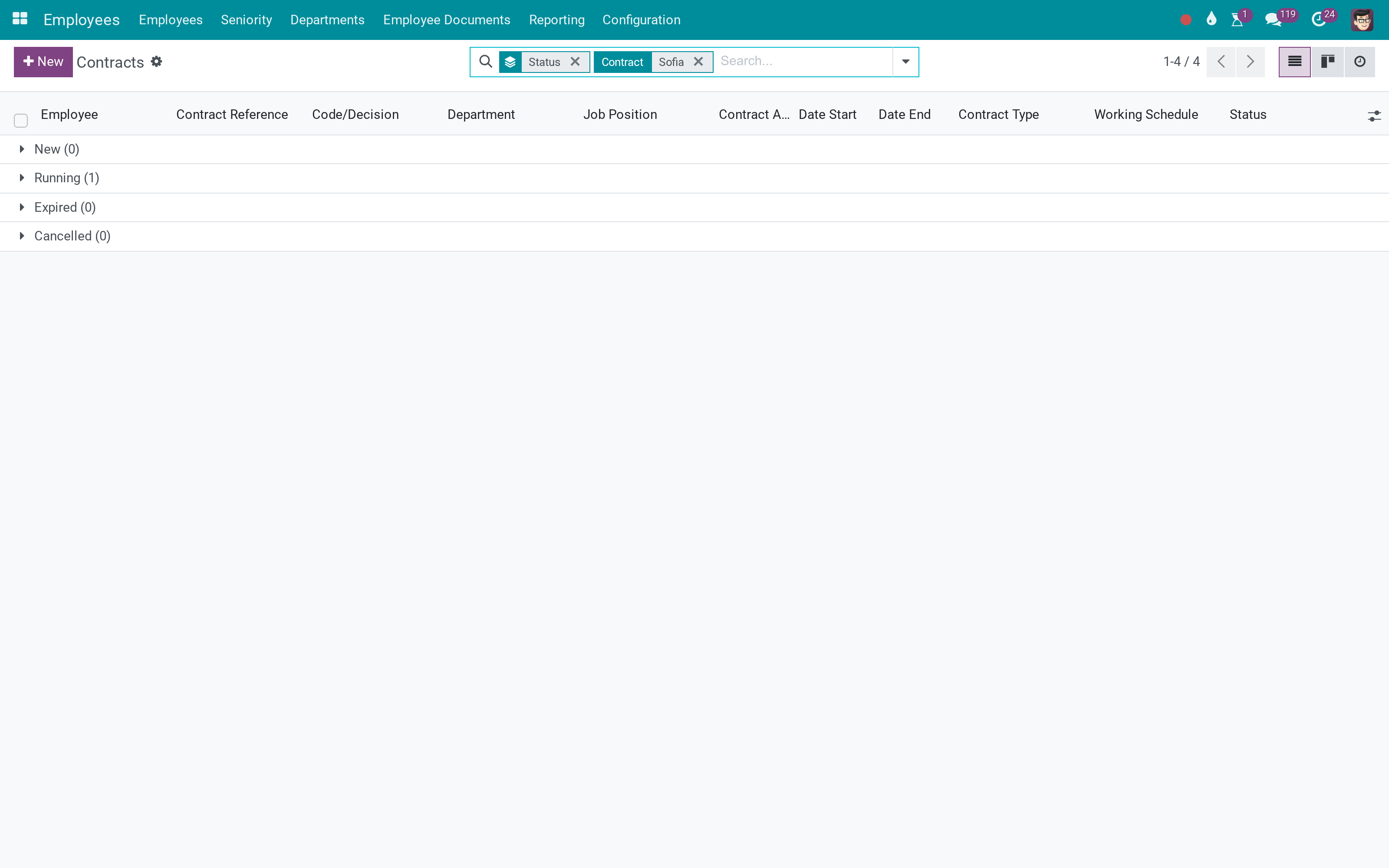
Task: Click the search magnifier icon
Action: 486,62
